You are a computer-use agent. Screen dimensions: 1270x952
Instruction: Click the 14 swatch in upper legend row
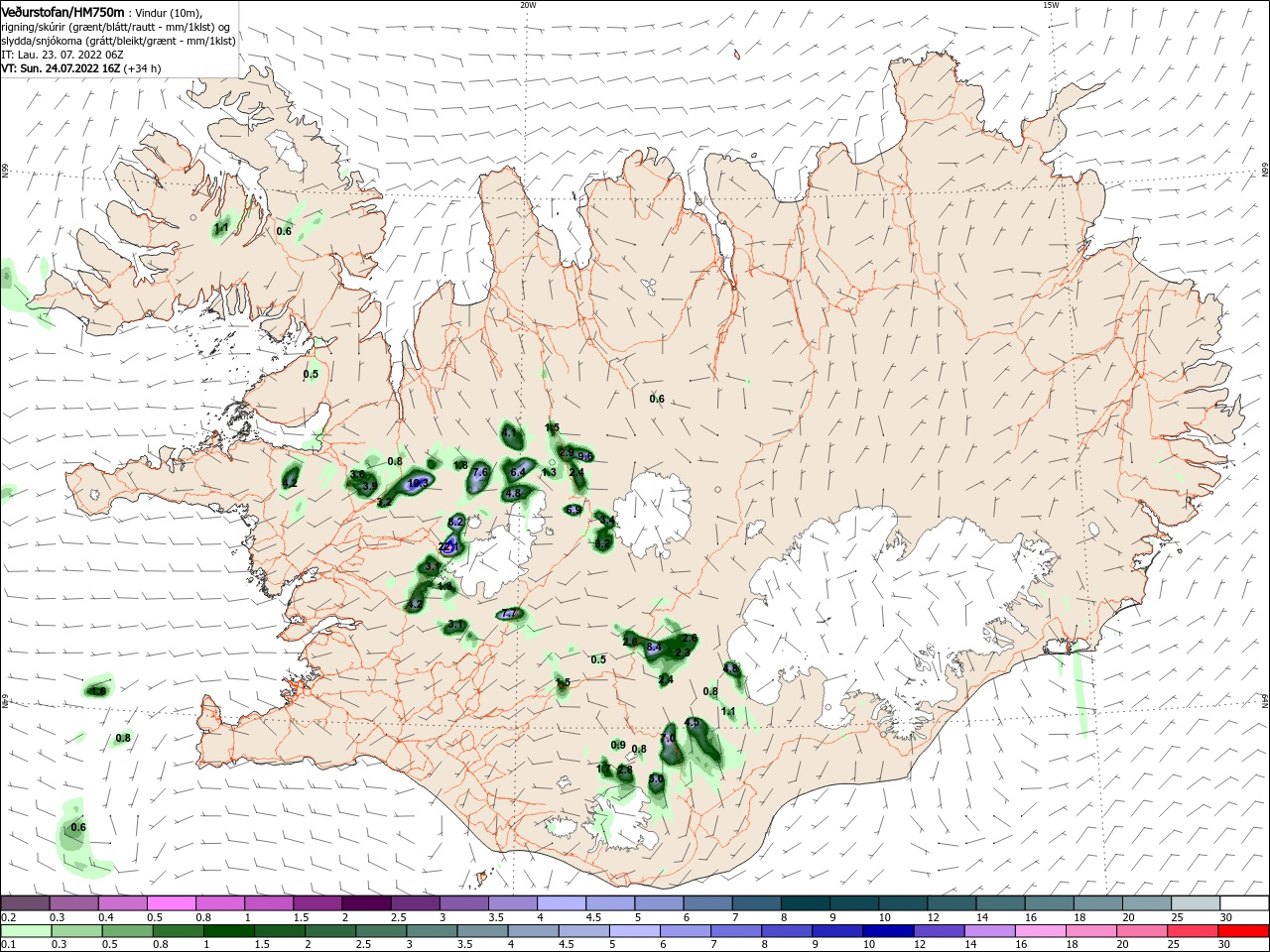(1000, 902)
